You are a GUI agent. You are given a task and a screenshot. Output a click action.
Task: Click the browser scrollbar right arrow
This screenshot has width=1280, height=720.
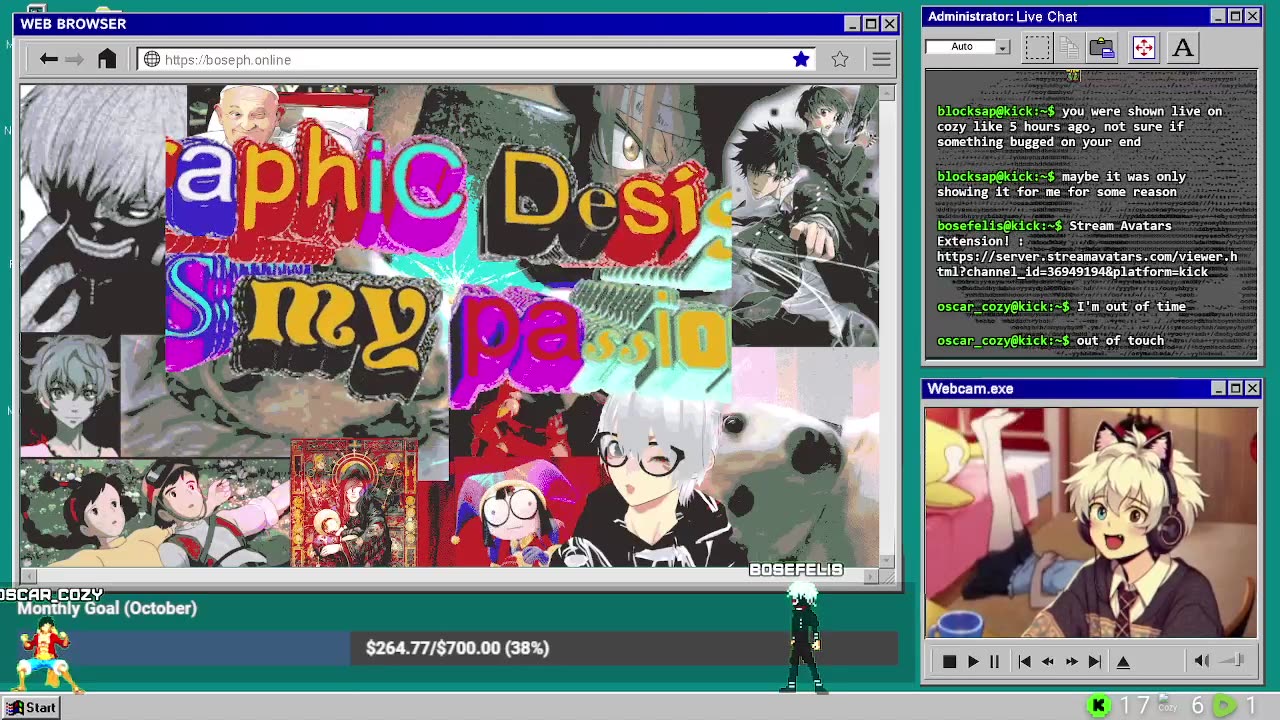[871, 577]
